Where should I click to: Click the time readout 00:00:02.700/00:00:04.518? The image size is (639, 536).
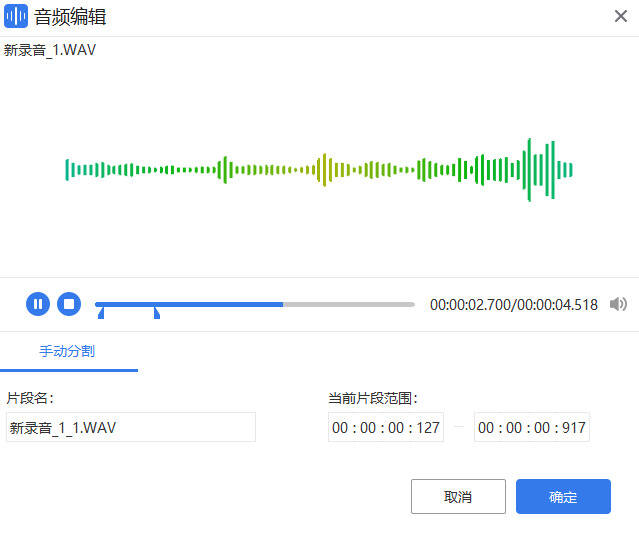pyautogui.click(x=514, y=304)
